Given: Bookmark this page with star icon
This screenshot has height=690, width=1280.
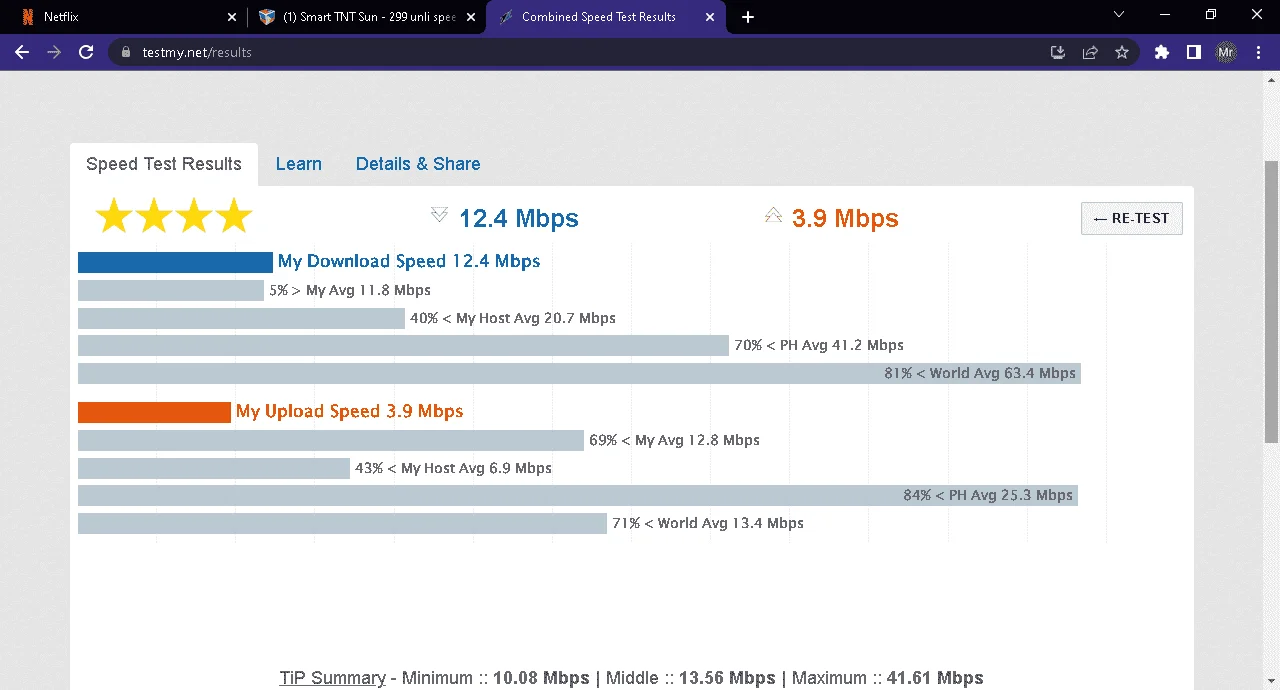Looking at the screenshot, I should 1122,52.
